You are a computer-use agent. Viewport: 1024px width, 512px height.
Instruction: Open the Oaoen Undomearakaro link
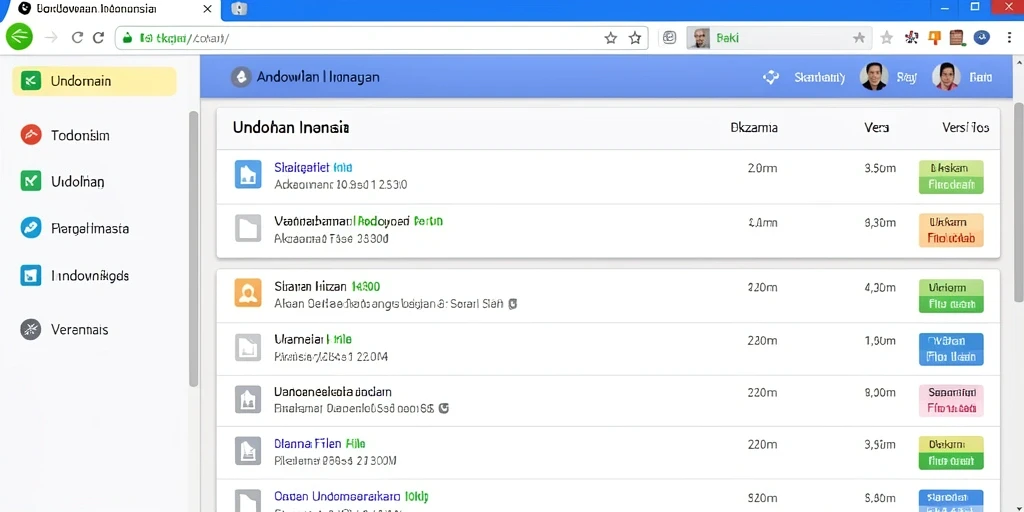click(351, 496)
